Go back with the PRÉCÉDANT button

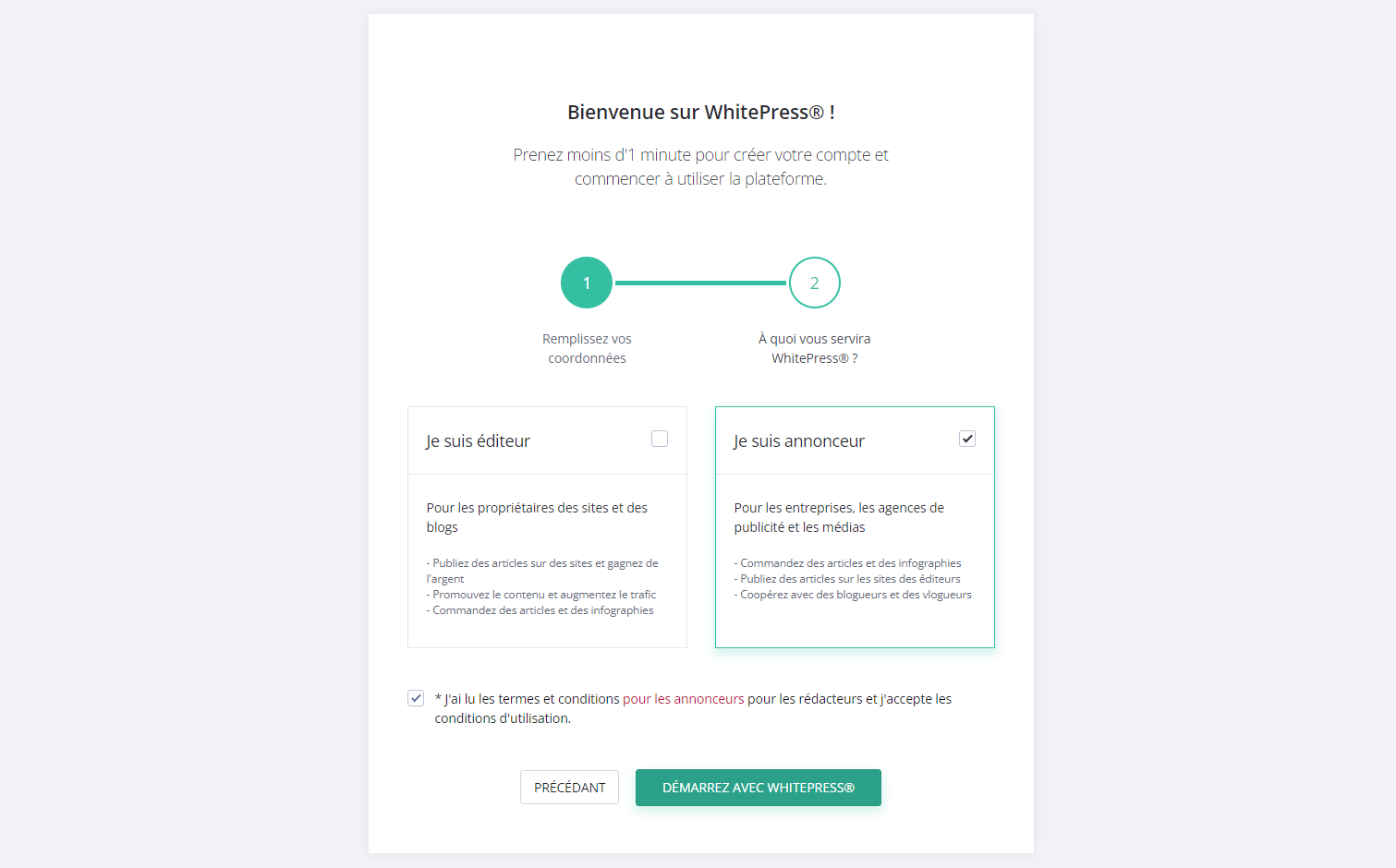coord(569,787)
